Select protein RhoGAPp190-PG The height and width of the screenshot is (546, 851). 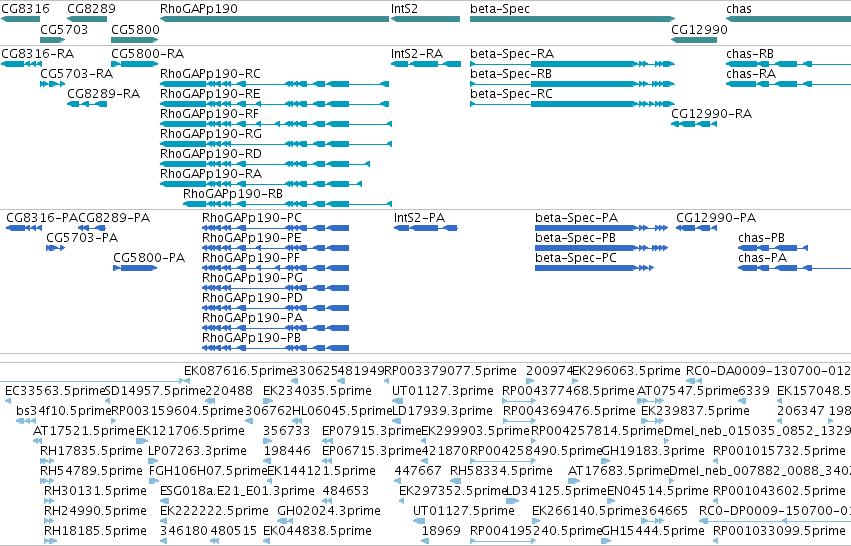pyautogui.click(x=275, y=288)
